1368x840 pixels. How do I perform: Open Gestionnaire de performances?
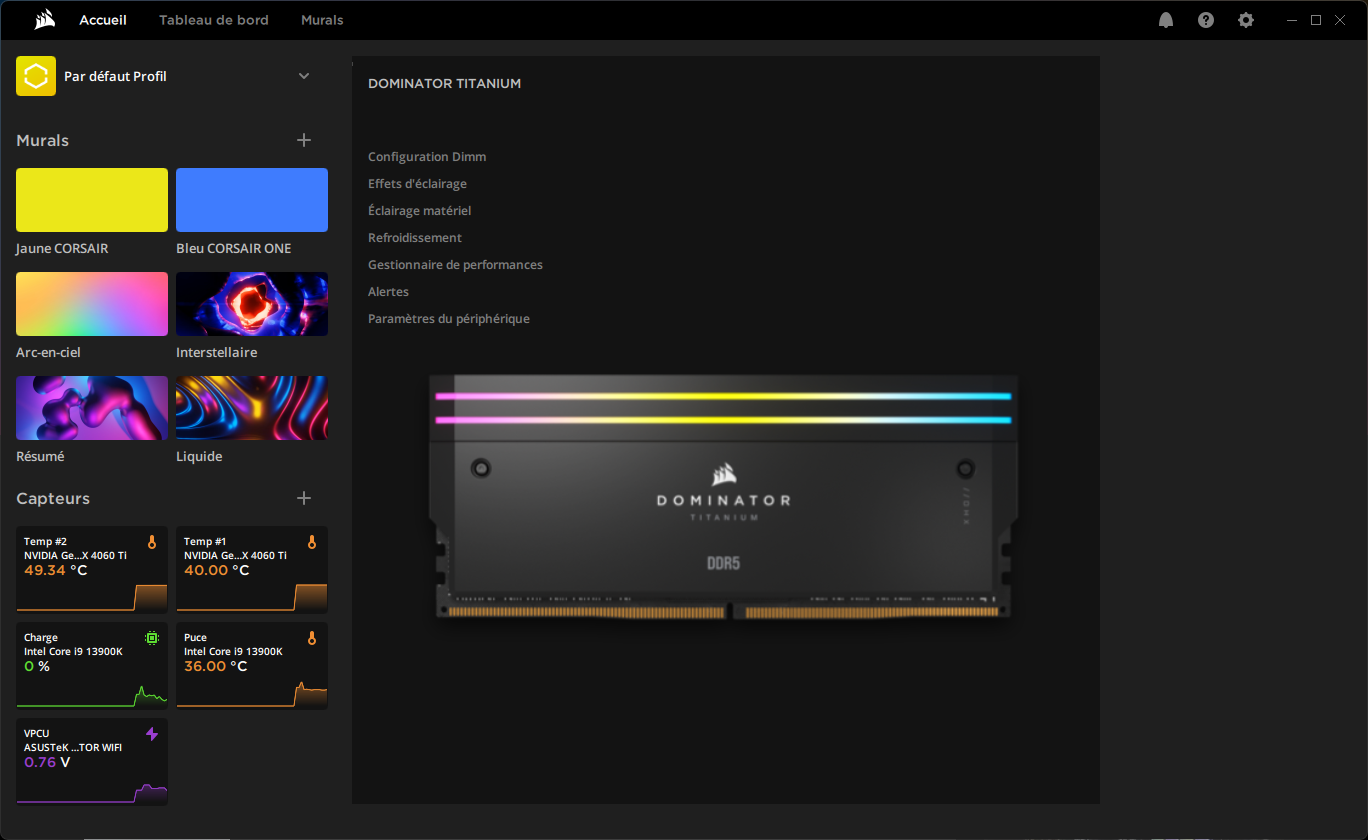point(455,265)
